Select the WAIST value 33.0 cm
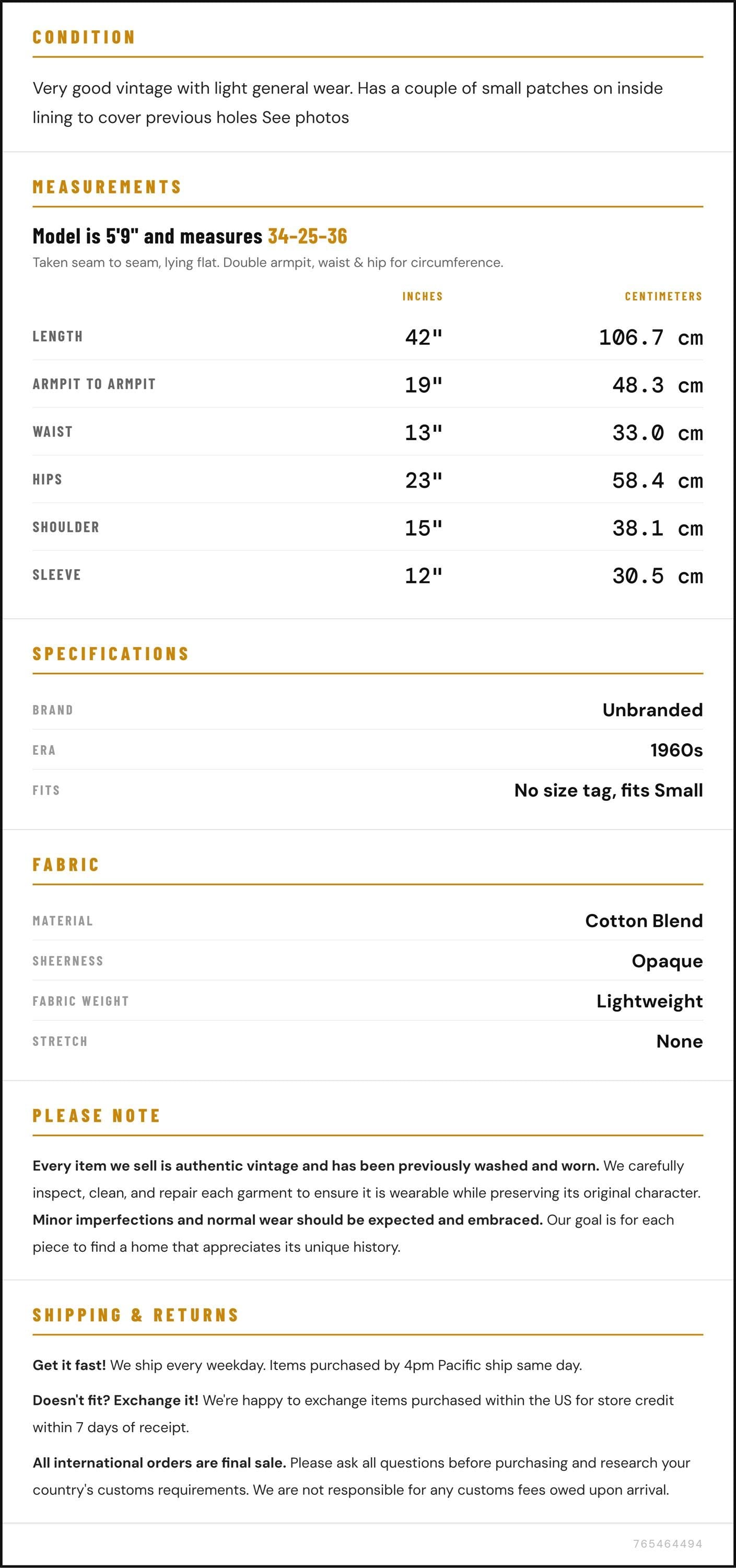The width and height of the screenshot is (736, 1568). 657,432
